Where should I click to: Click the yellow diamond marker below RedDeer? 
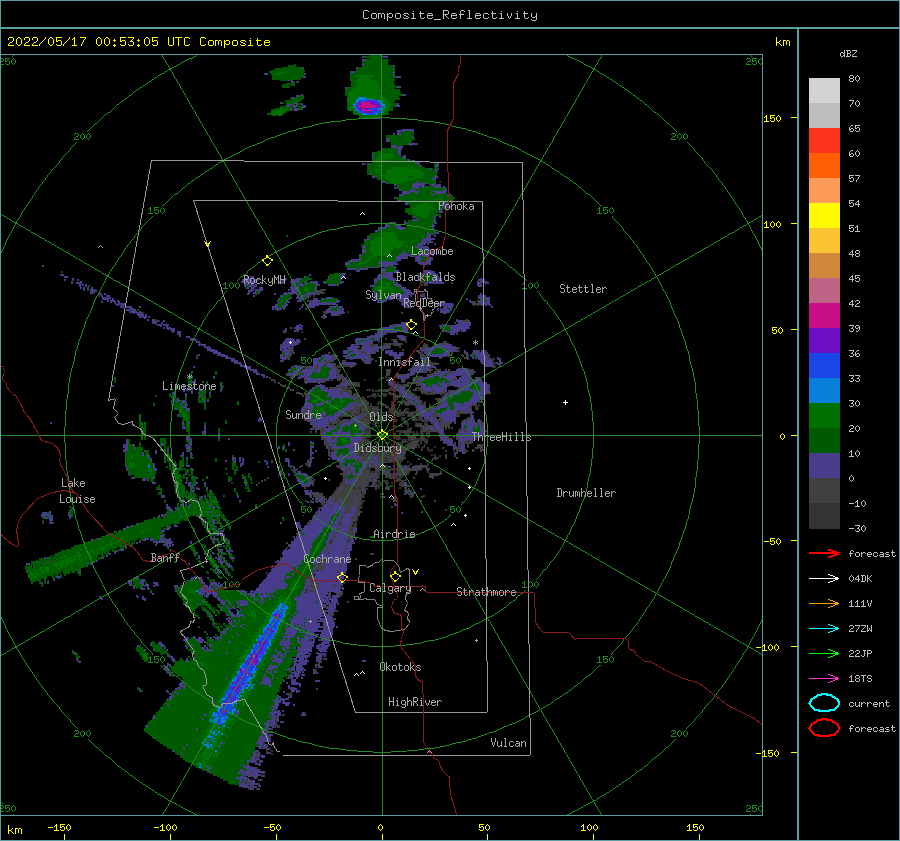tap(412, 325)
